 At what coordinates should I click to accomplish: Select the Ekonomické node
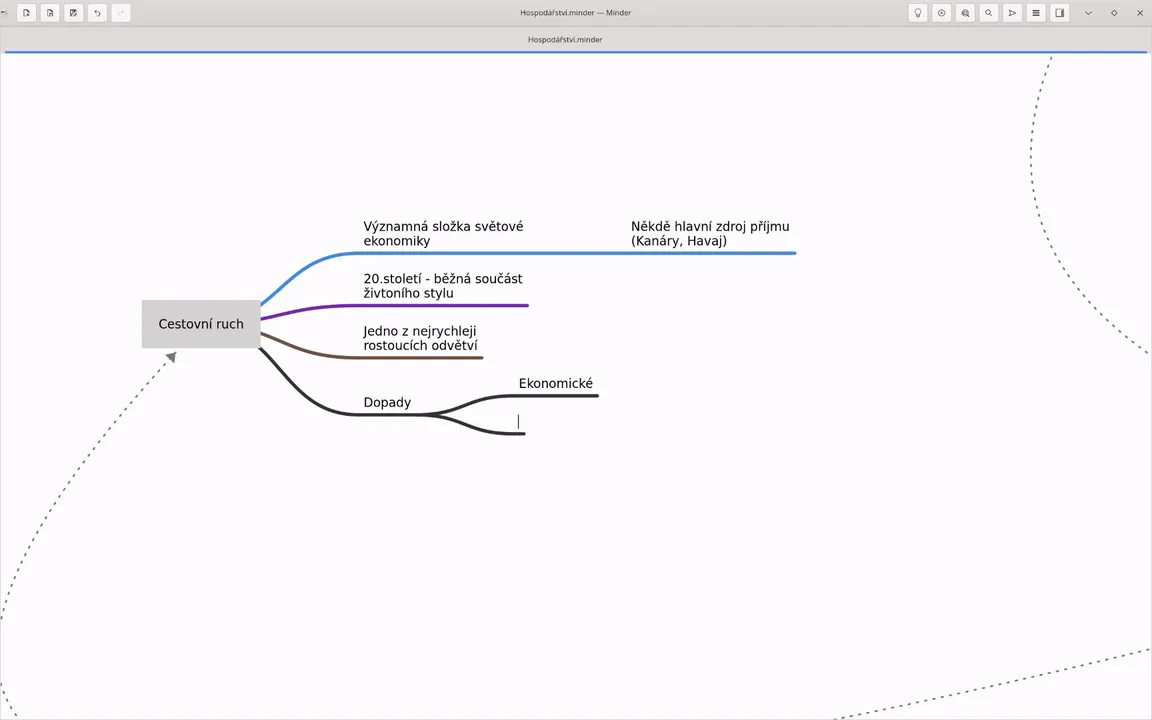click(555, 384)
